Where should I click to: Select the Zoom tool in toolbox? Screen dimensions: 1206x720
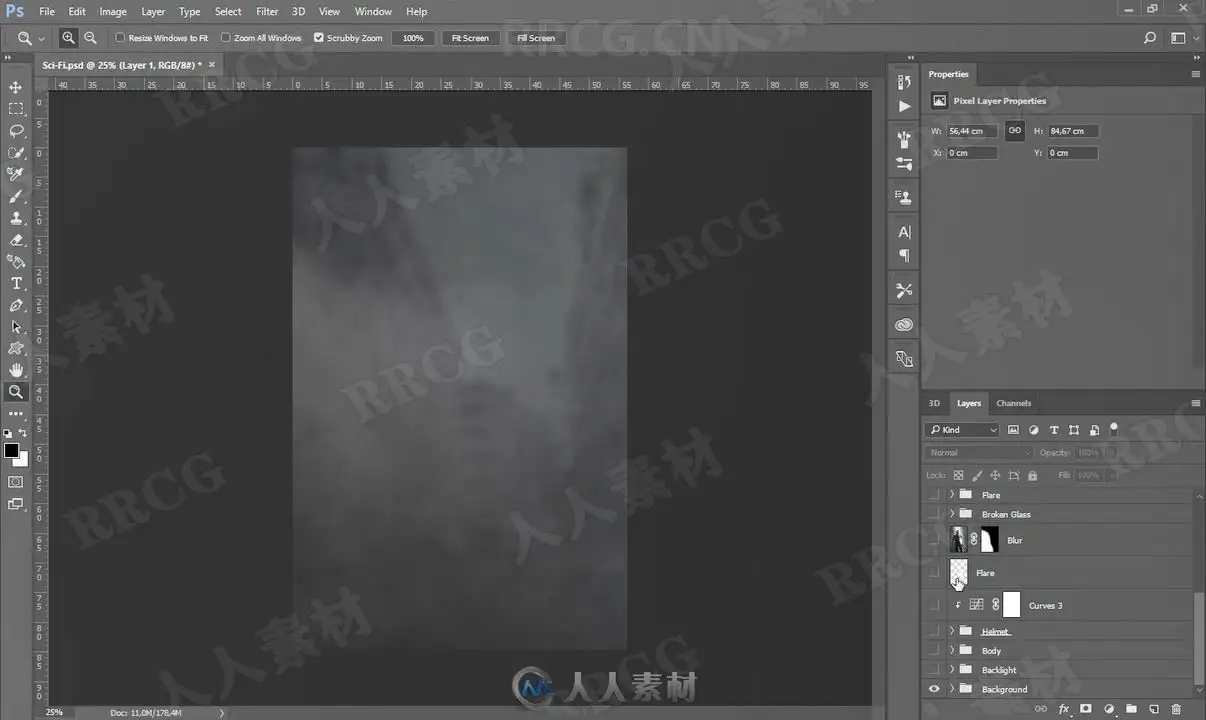pyautogui.click(x=16, y=392)
